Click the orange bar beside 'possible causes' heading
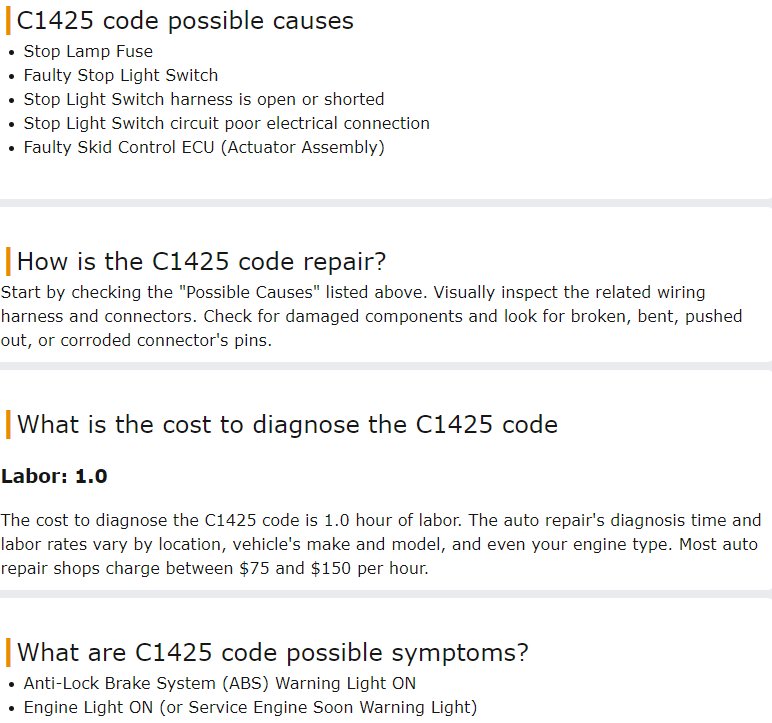The width and height of the screenshot is (772, 723). point(8,22)
